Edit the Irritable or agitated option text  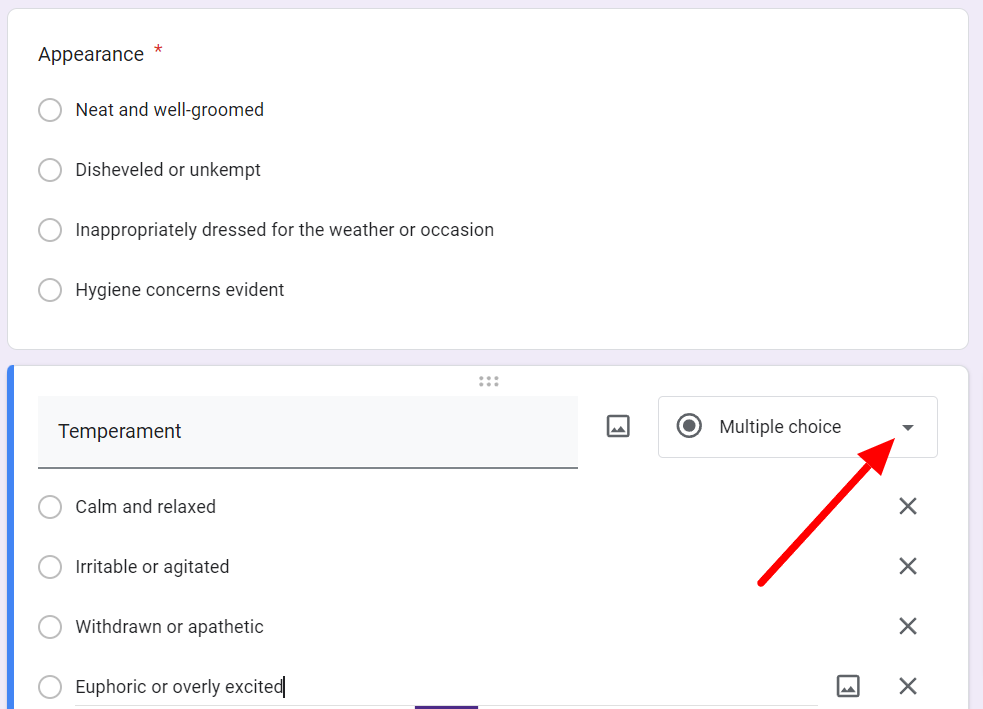coord(152,567)
